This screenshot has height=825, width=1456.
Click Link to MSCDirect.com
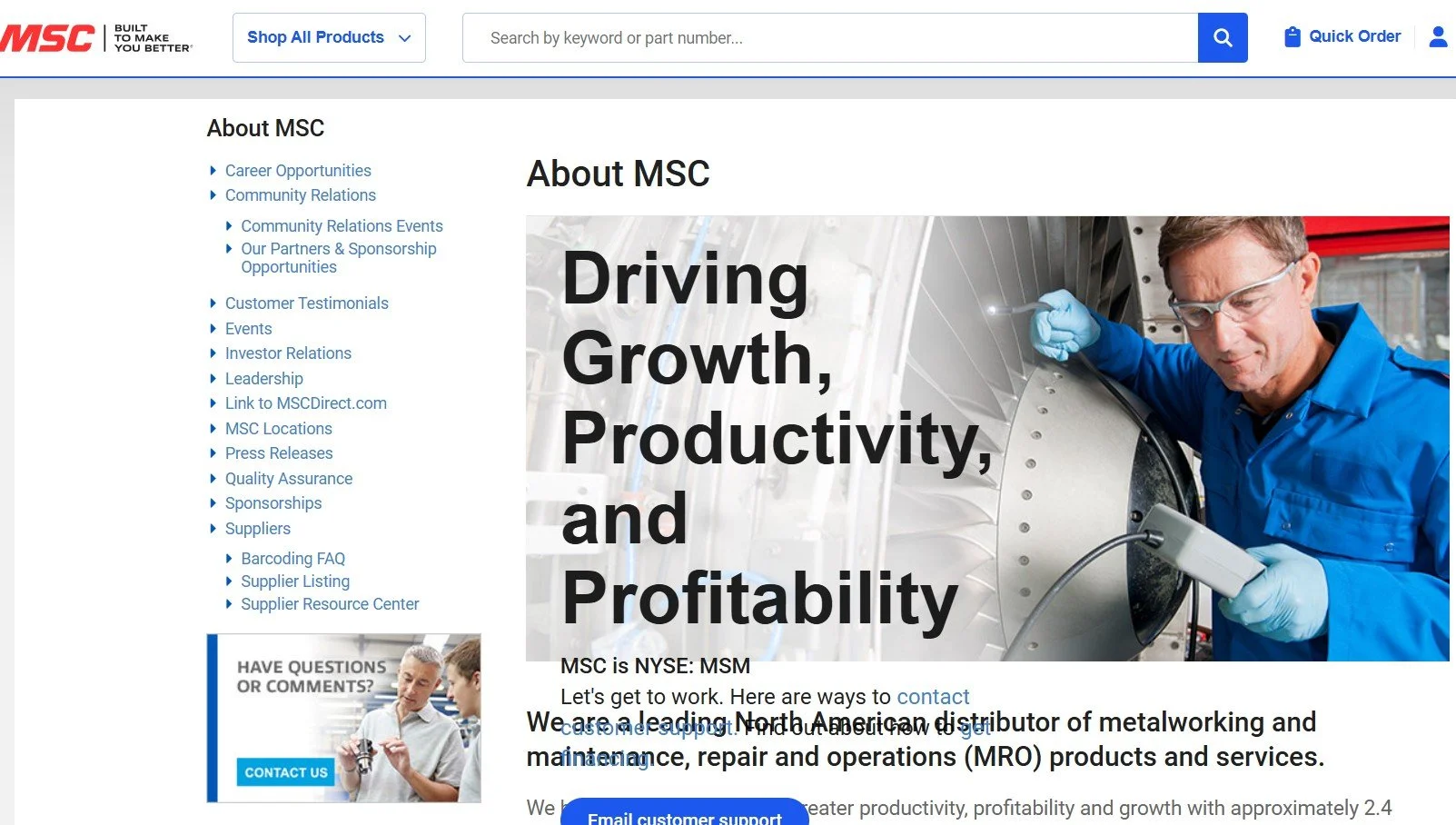pyautogui.click(x=306, y=403)
